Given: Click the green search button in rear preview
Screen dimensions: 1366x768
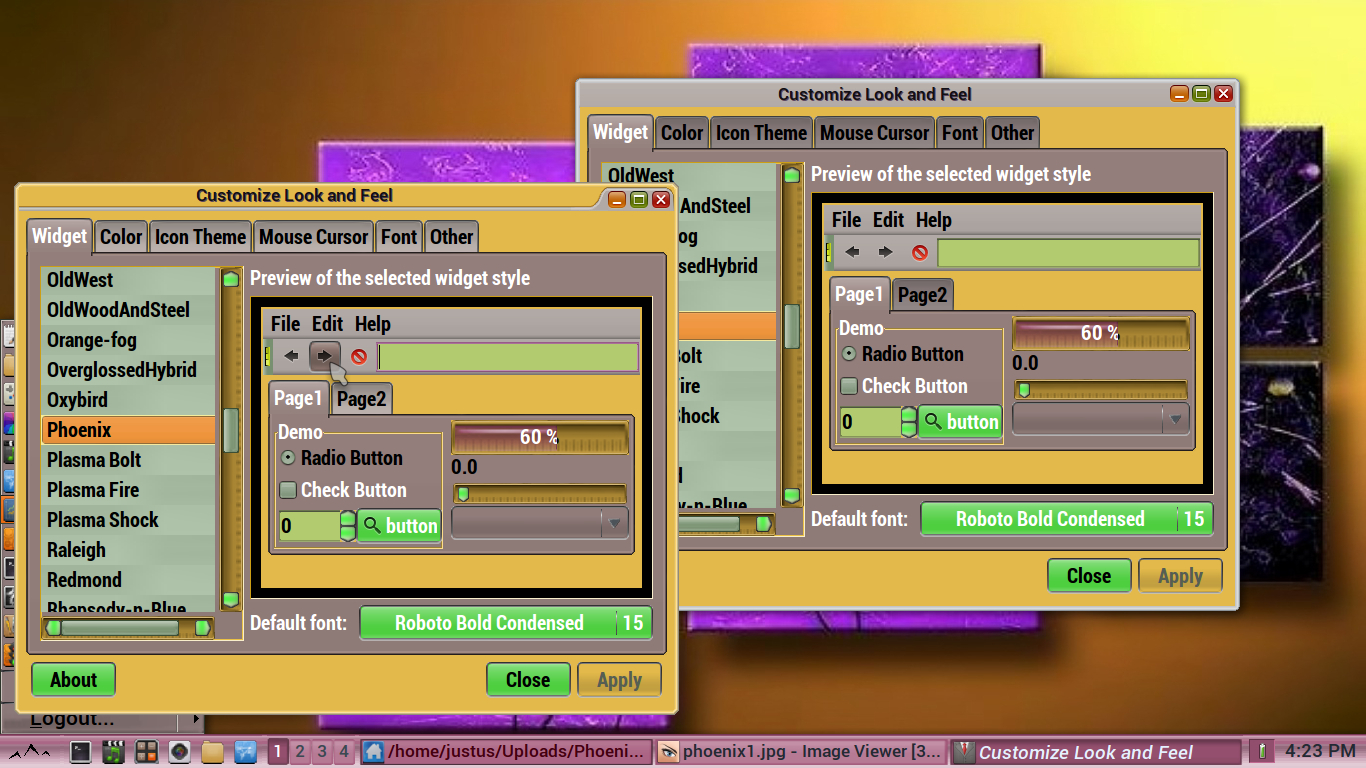Looking at the screenshot, I should pos(961,422).
